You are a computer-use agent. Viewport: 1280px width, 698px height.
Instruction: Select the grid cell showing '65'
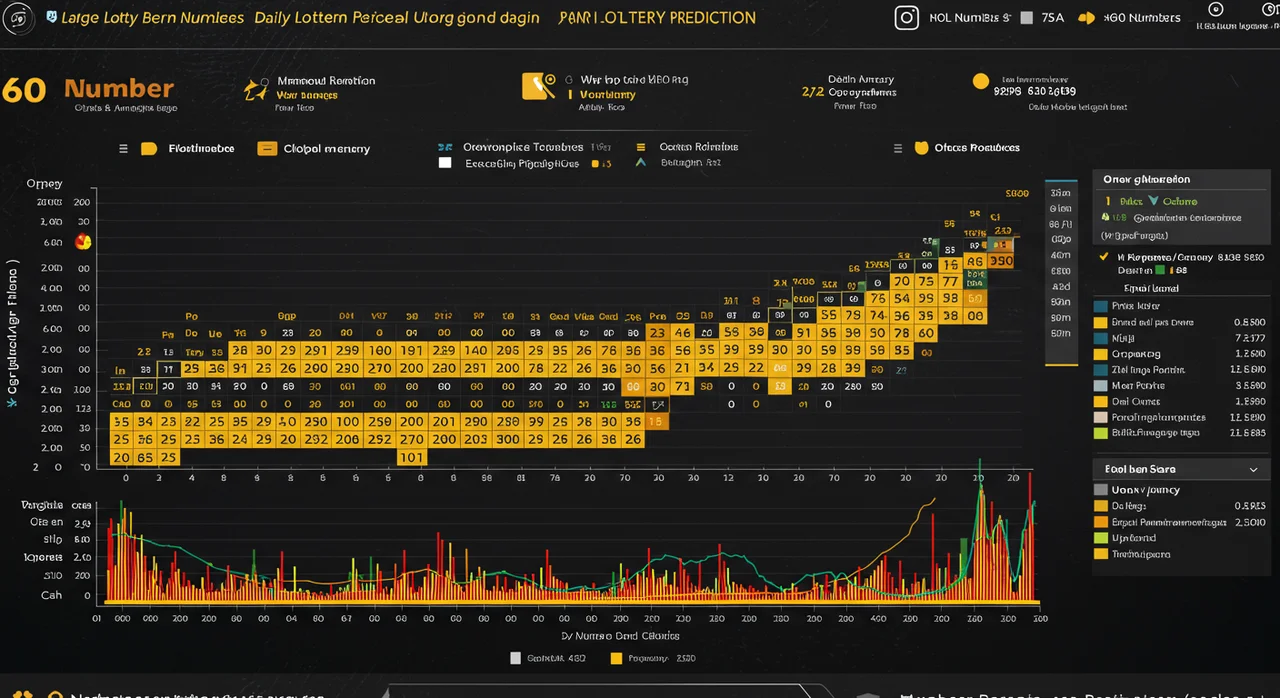coord(146,457)
